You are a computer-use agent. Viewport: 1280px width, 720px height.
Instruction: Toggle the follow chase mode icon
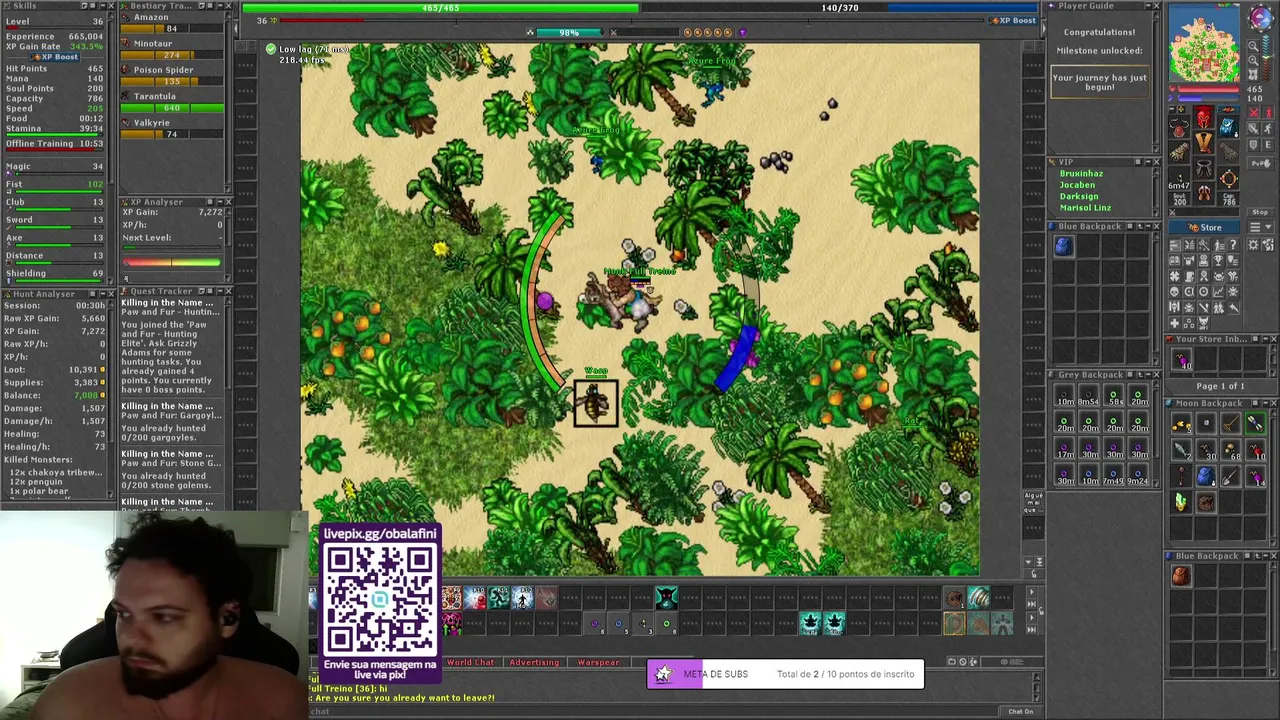coord(1267,128)
